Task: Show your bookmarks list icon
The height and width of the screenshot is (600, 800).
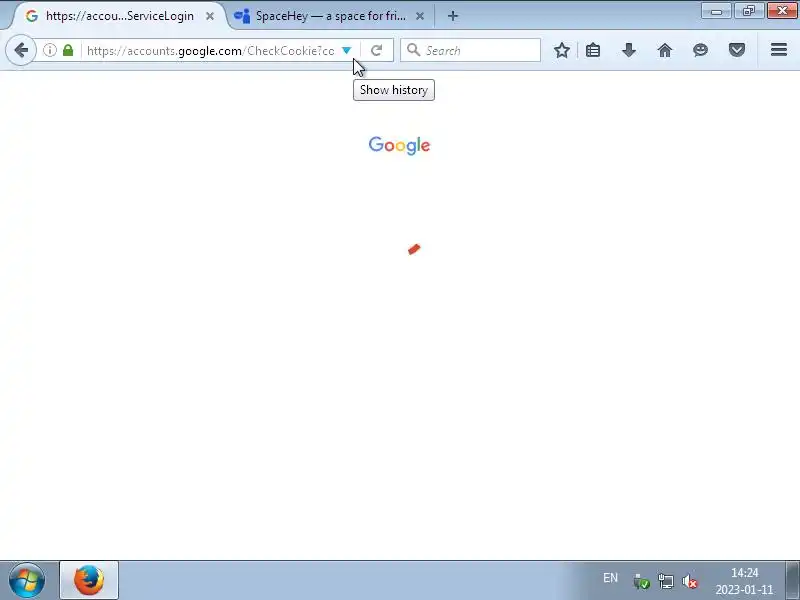Action: coord(593,50)
